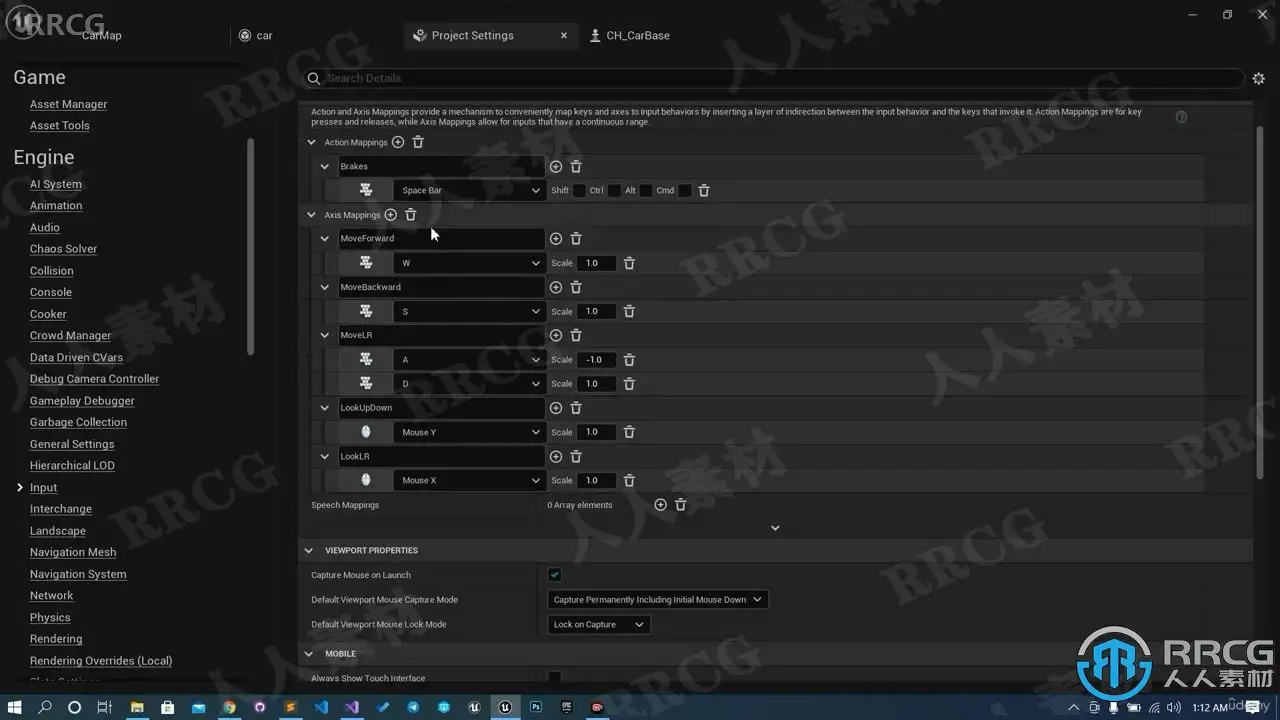This screenshot has height=720, width=1280.
Task: Open Visual Studio Code from taskbar
Action: click(x=321, y=707)
